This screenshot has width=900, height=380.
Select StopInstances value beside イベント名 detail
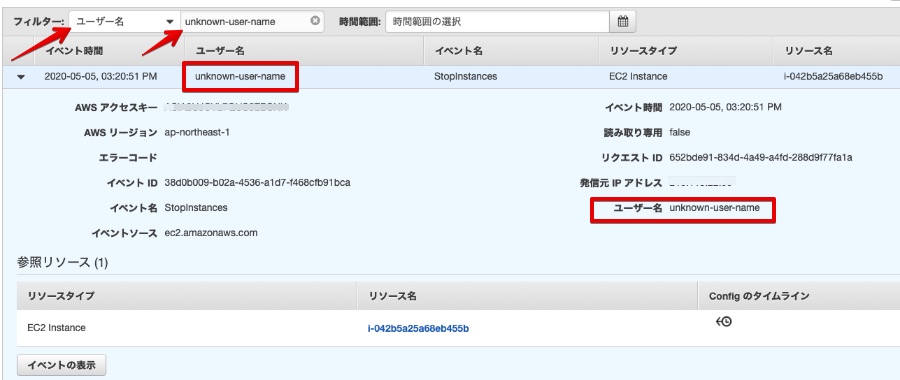pyautogui.click(x=196, y=208)
